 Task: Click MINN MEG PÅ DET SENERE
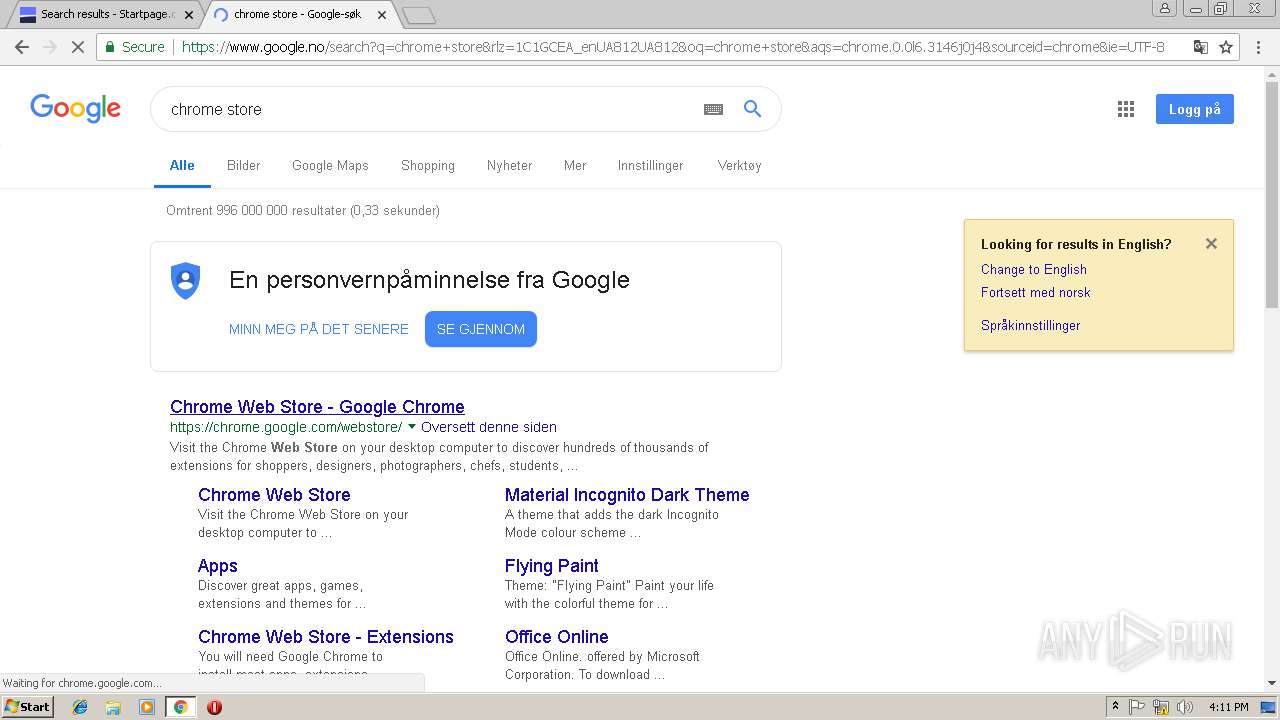[x=319, y=329]
